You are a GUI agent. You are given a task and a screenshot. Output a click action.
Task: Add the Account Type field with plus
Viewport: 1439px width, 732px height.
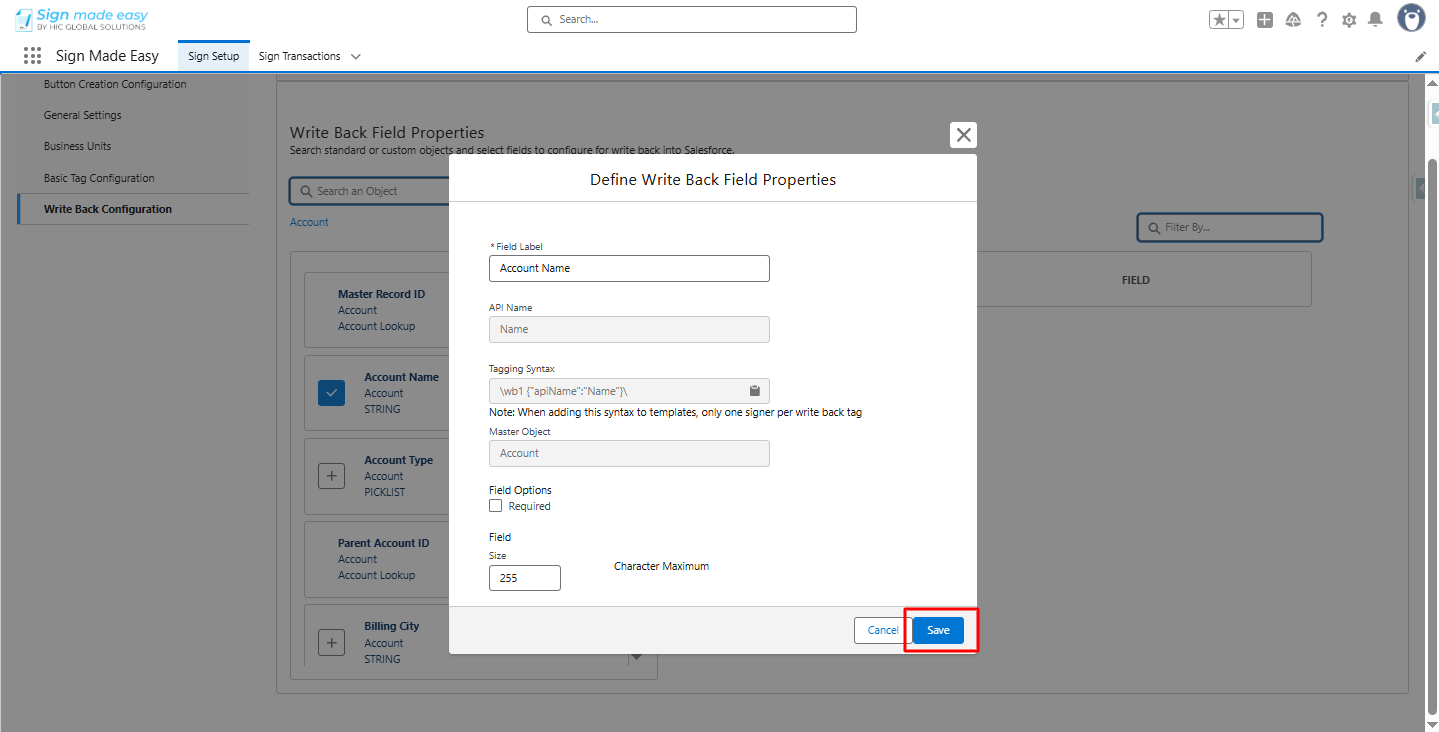[332, 476]
